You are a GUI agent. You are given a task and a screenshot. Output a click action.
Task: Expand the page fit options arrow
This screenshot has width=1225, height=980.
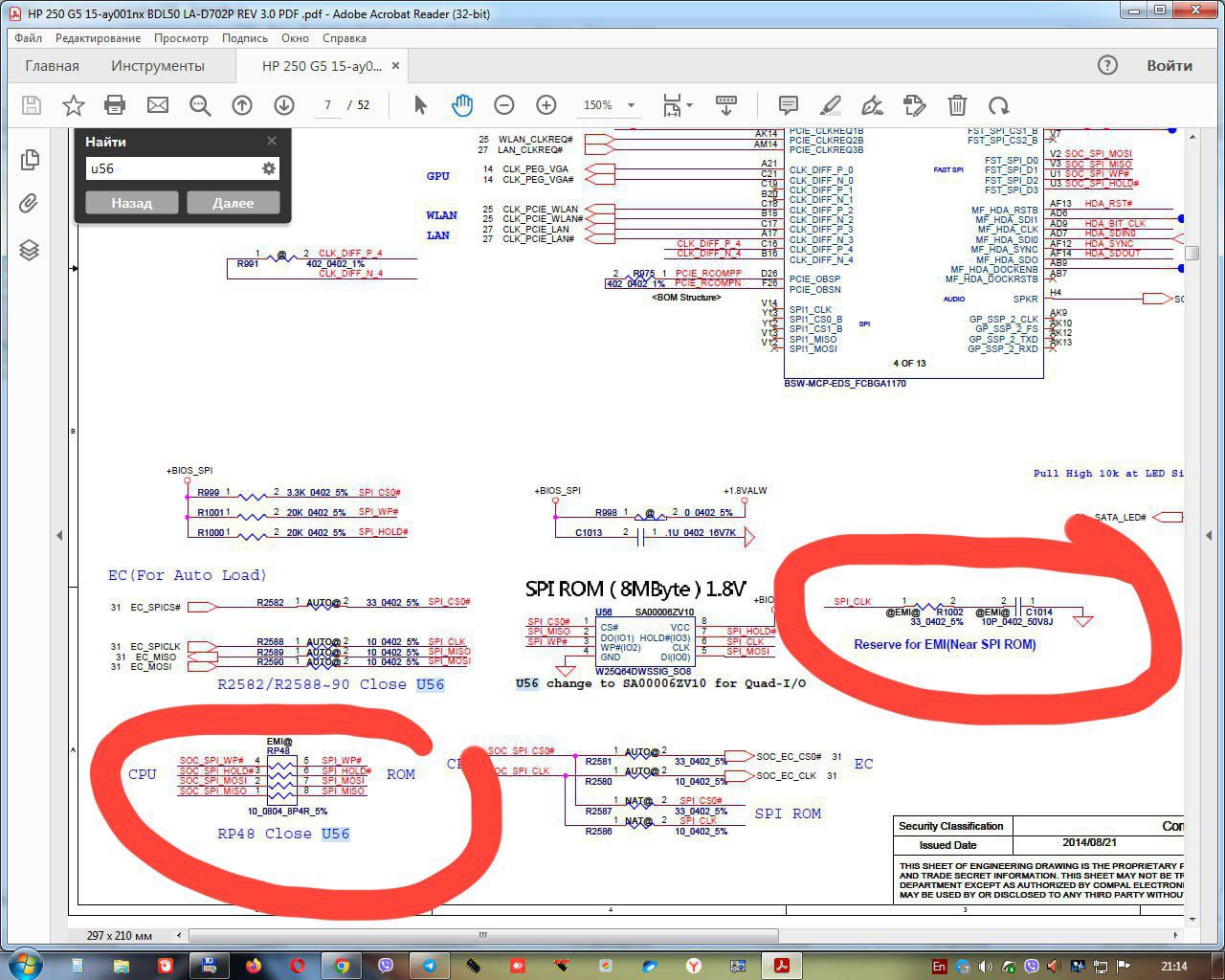click(689, 105)
